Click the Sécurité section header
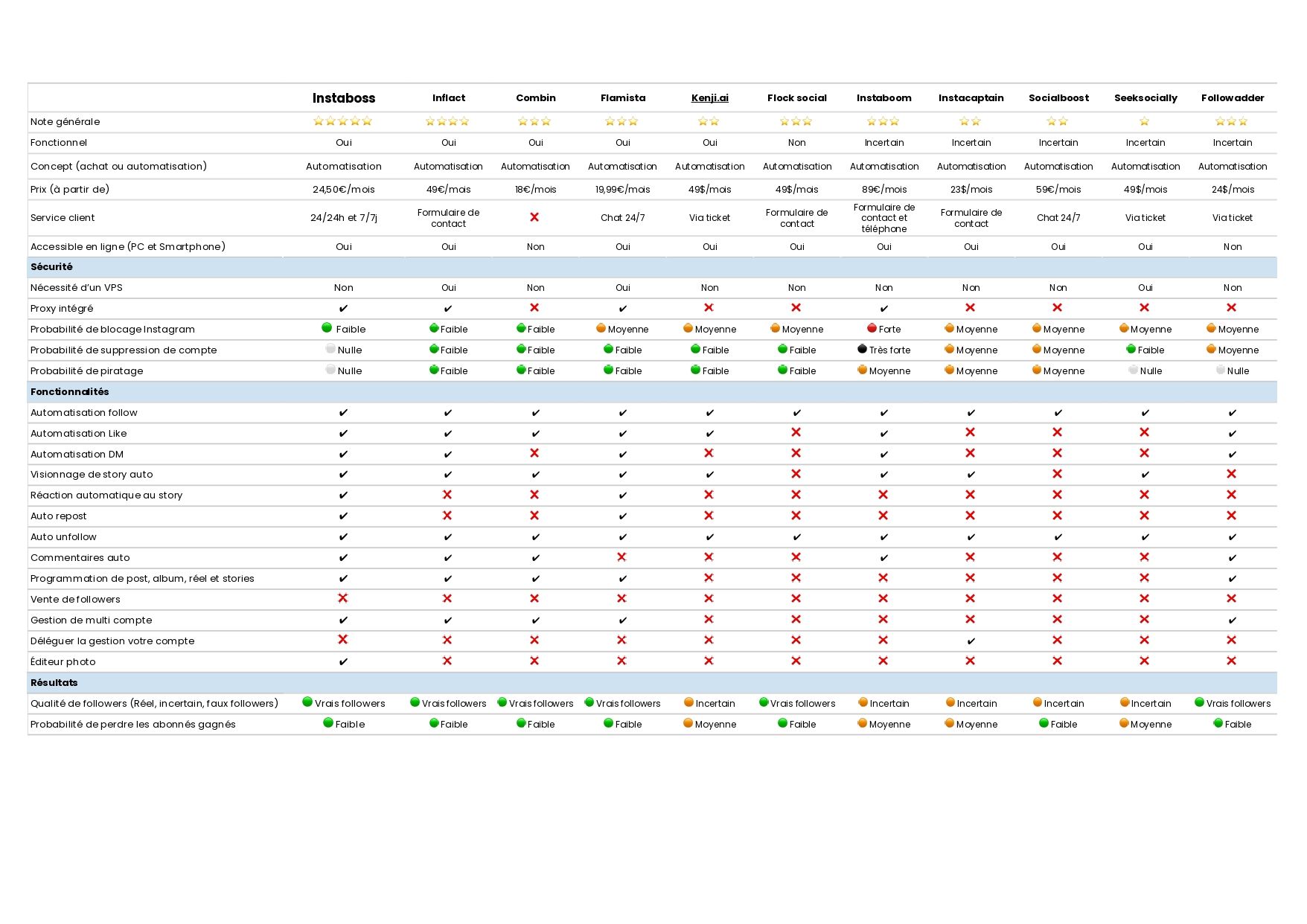 [652, 266]
